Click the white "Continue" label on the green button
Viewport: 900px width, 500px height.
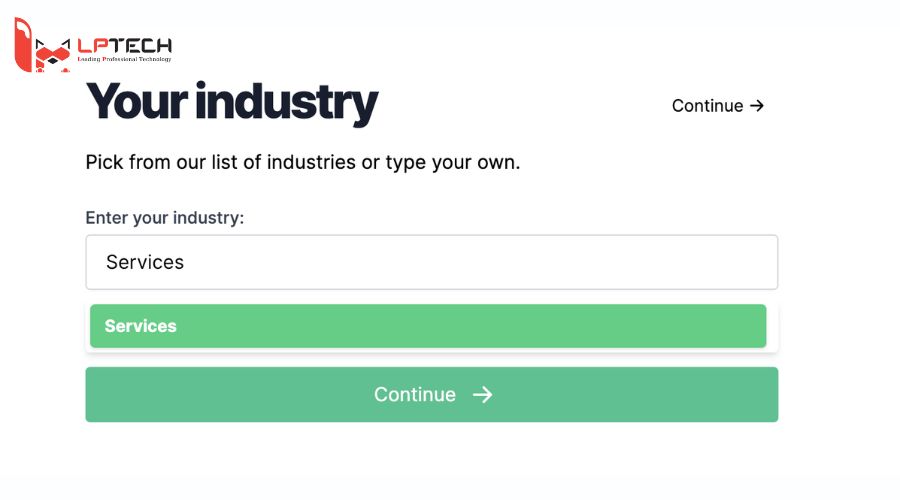pyautogui.click(x=415, y=395)
